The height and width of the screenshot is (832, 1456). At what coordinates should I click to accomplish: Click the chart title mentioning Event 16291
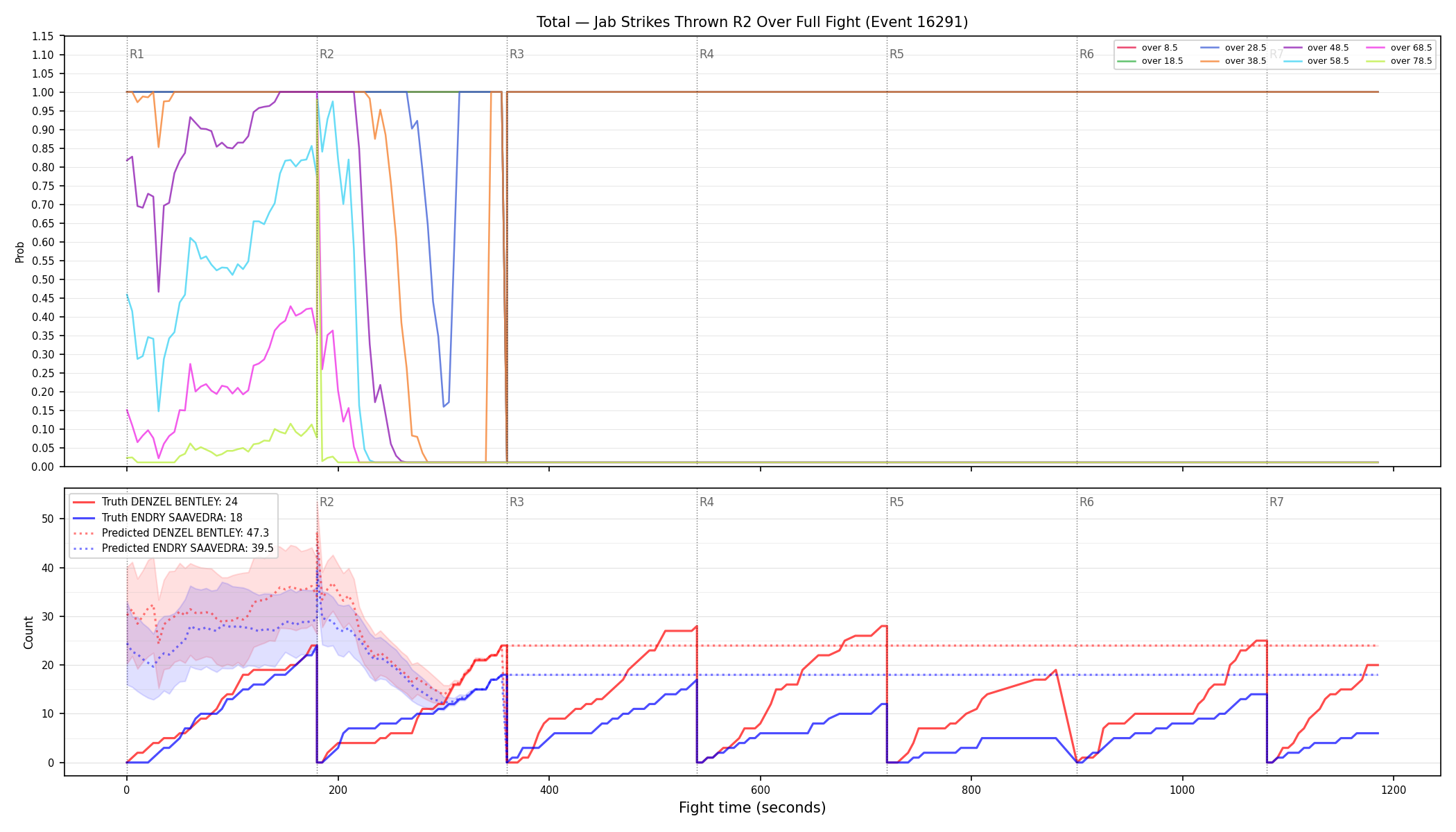[x=752, y=22]
